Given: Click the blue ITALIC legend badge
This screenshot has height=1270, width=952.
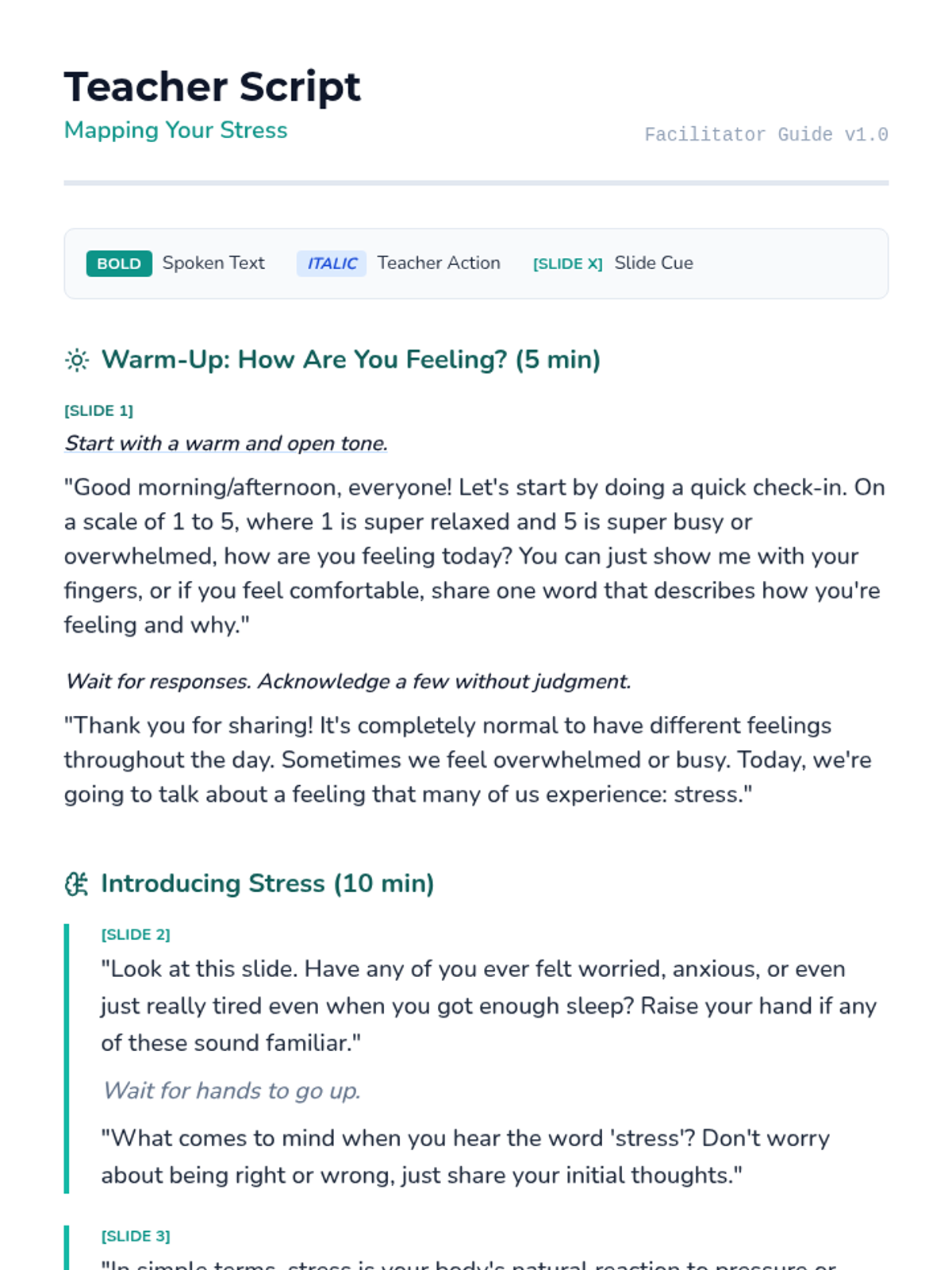Looking at the screenshot, I should tap(332, 264).
